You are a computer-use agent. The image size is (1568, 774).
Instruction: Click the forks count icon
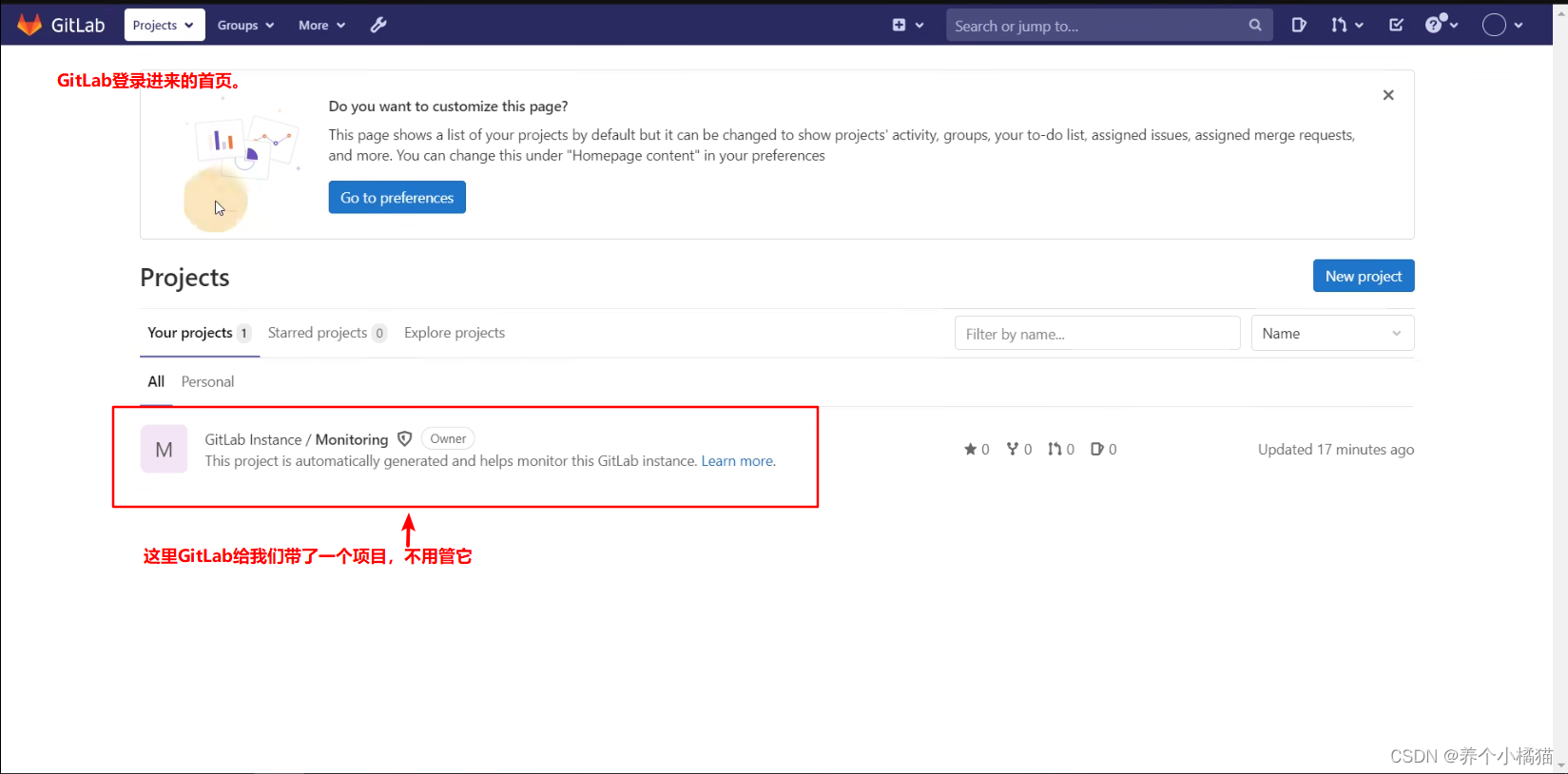pos(1013,449)
